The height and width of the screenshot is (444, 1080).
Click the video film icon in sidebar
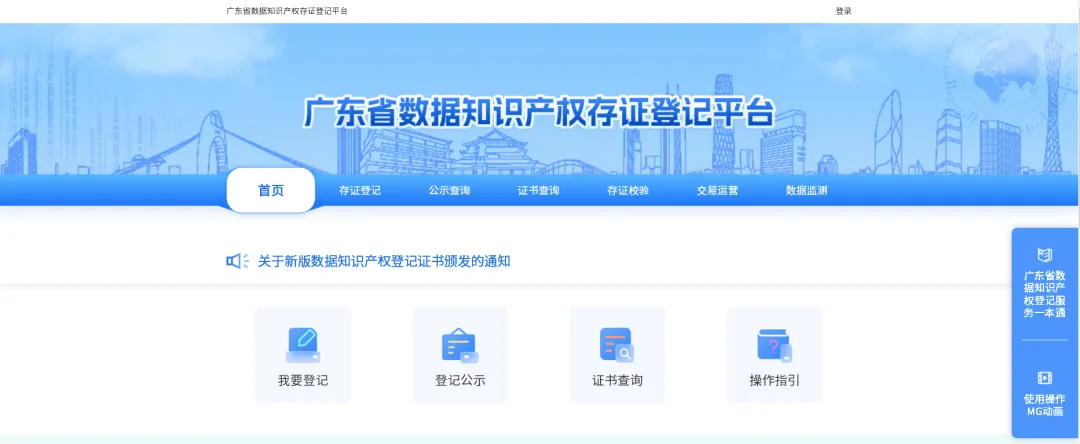(x=1045, y=378)
